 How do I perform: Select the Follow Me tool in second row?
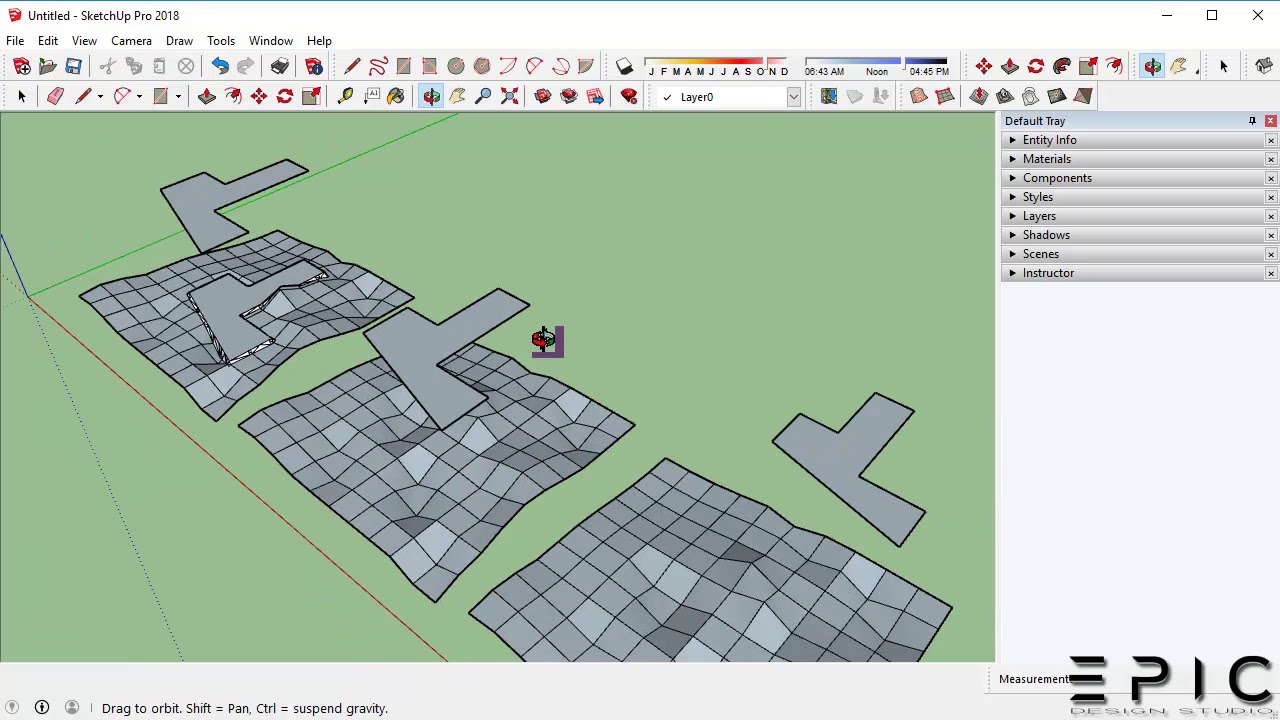[233, 96]
